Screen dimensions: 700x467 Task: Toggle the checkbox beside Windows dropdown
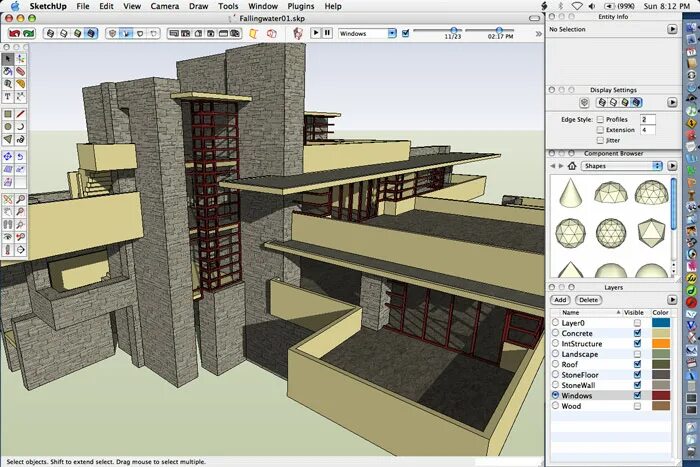[405, 33]
